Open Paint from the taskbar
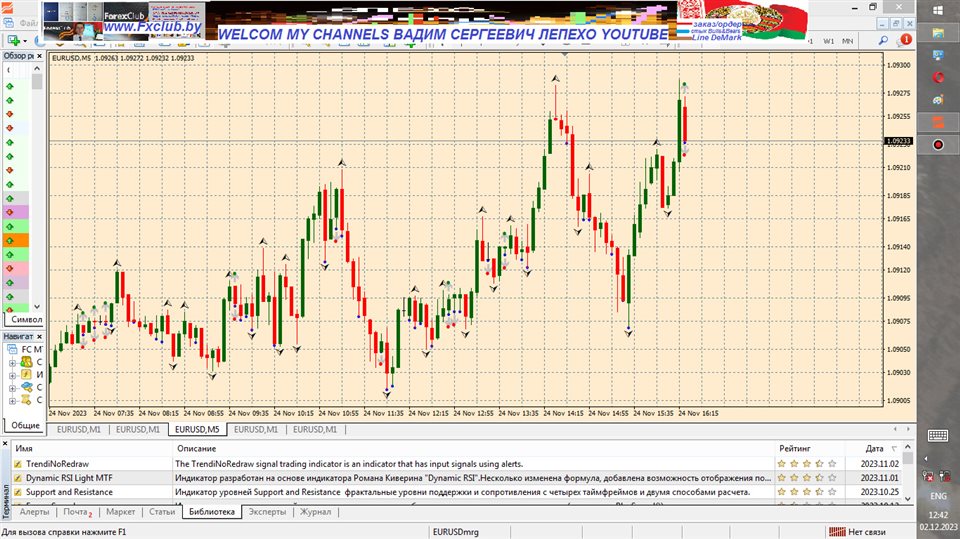 [938, 100]
